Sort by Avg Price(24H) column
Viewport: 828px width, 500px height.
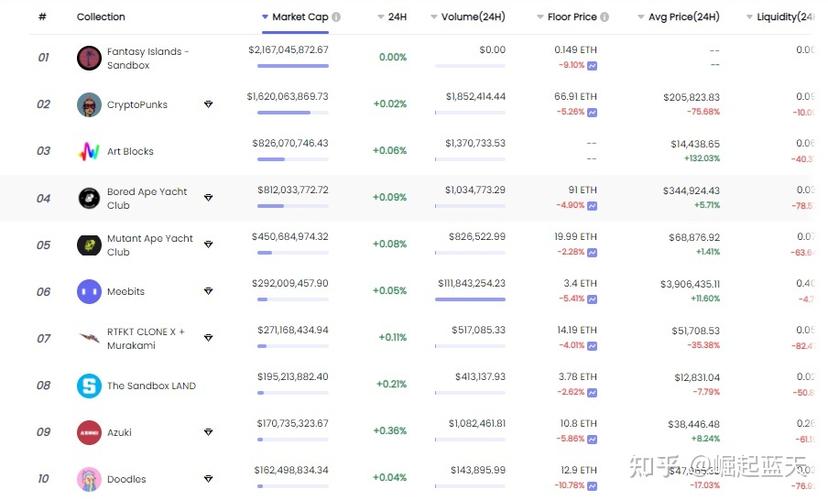coord(679,17)
